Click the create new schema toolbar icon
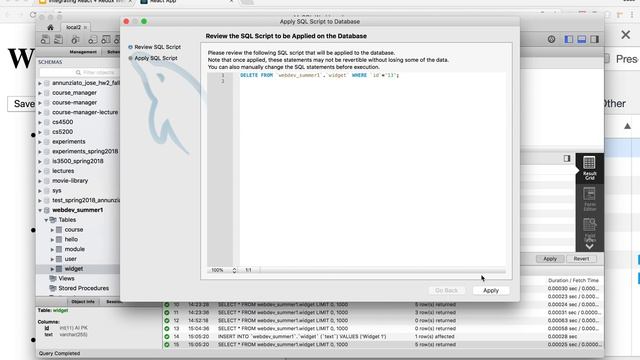This screenshot has height=360, width=640. [x=93, y=39]
